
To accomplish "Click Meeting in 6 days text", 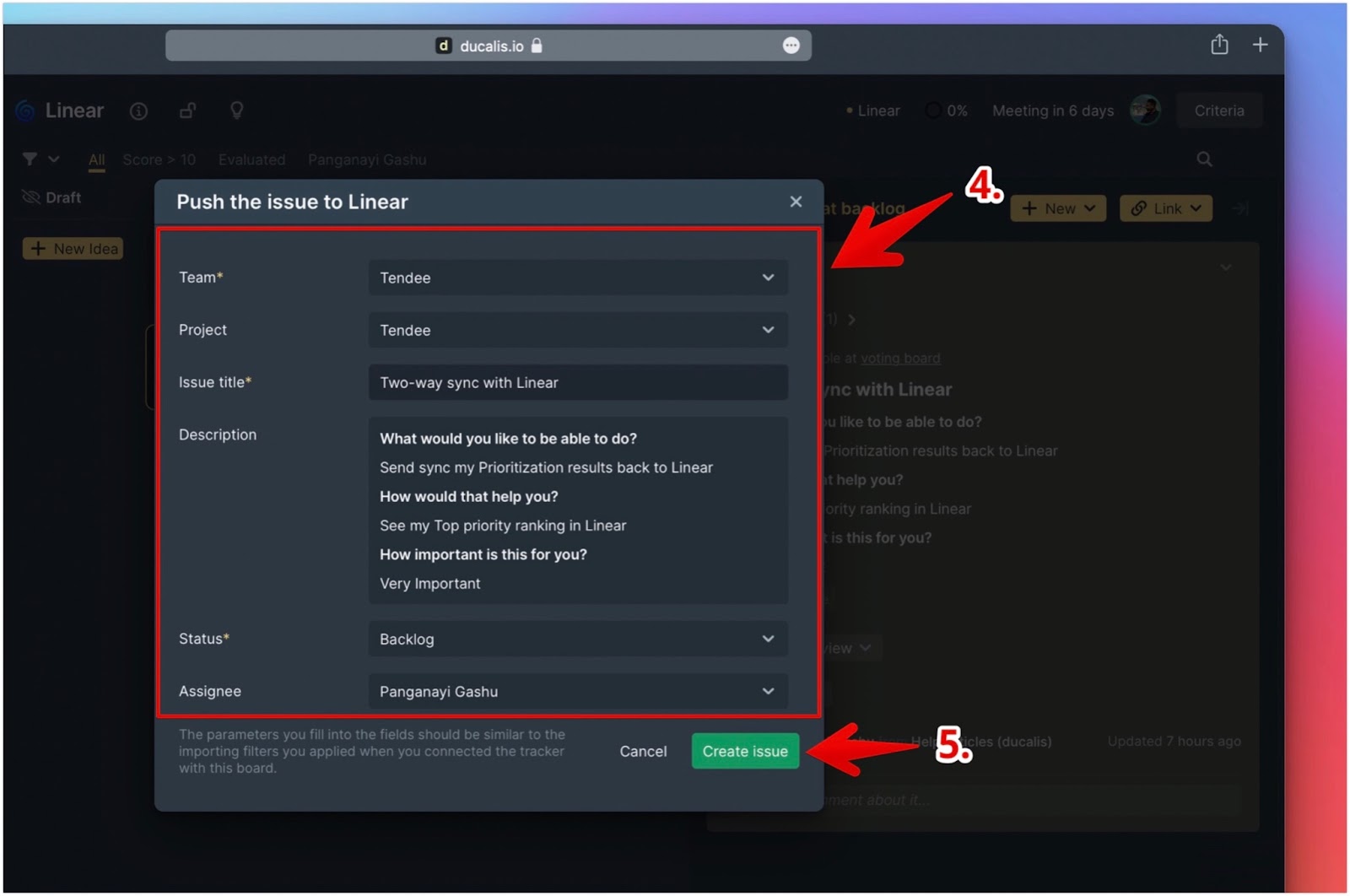I will 1053,111.
